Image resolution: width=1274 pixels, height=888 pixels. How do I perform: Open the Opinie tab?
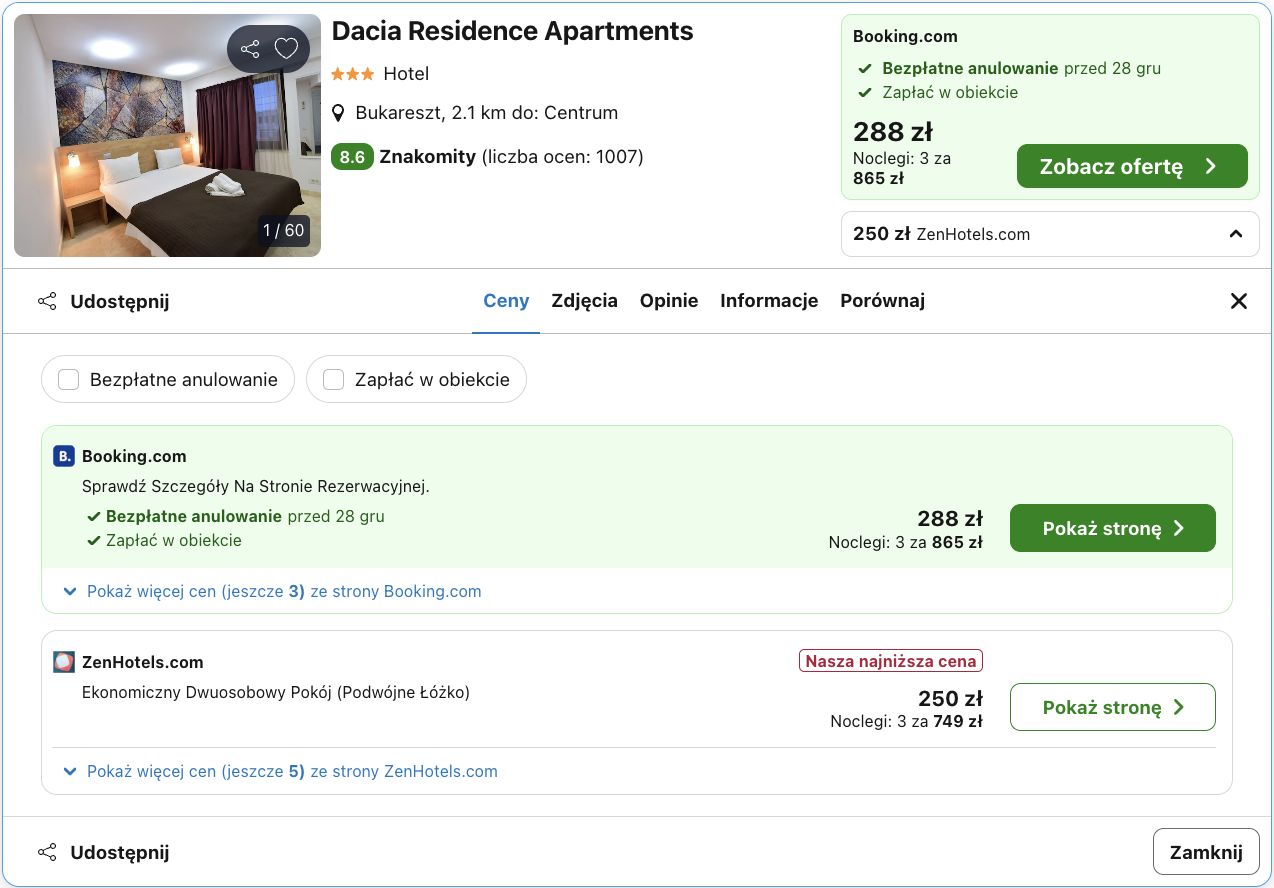point(668,300)
